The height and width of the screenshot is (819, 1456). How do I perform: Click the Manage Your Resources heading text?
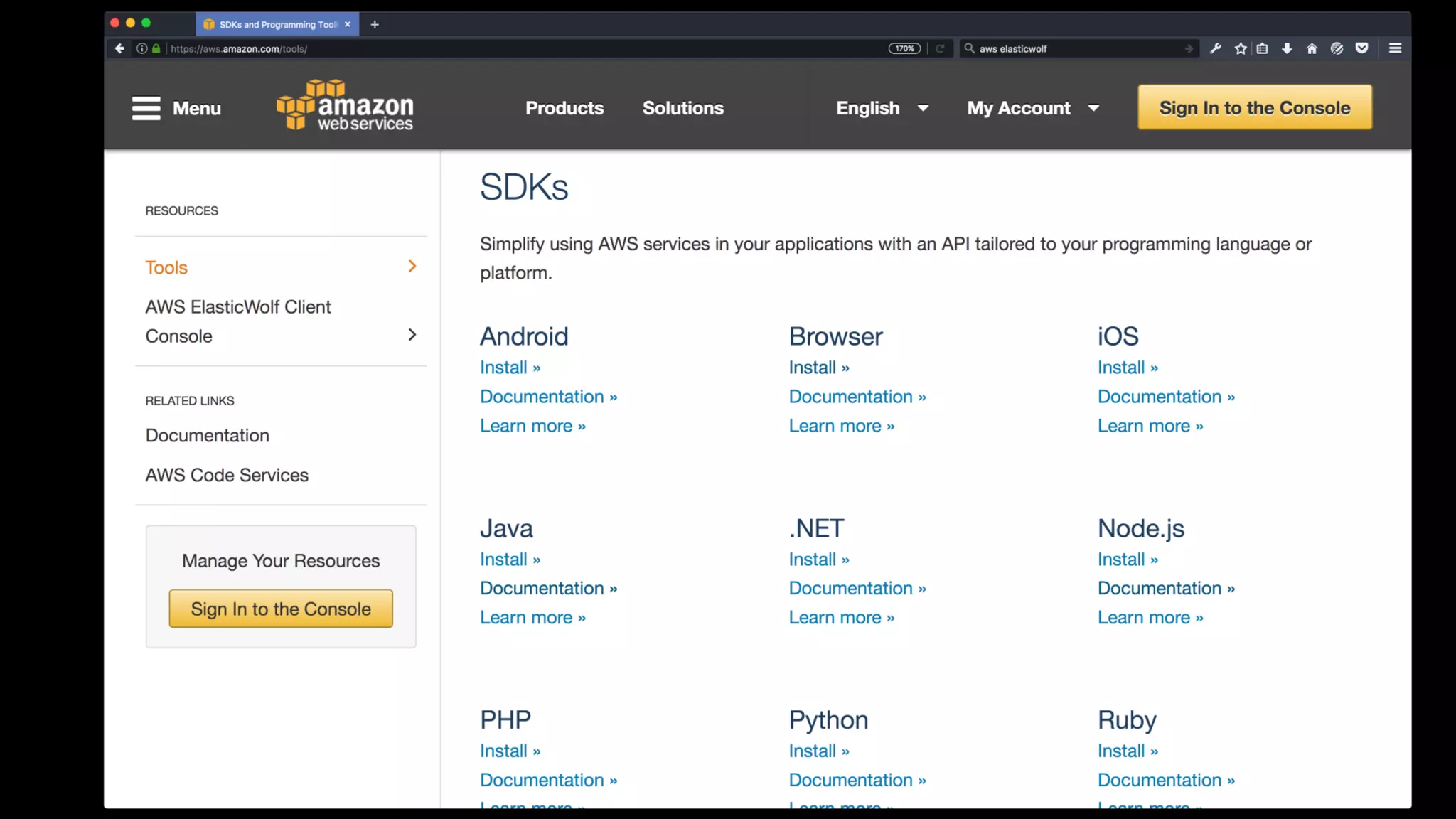pyautogui.click(x=281, y=561)
